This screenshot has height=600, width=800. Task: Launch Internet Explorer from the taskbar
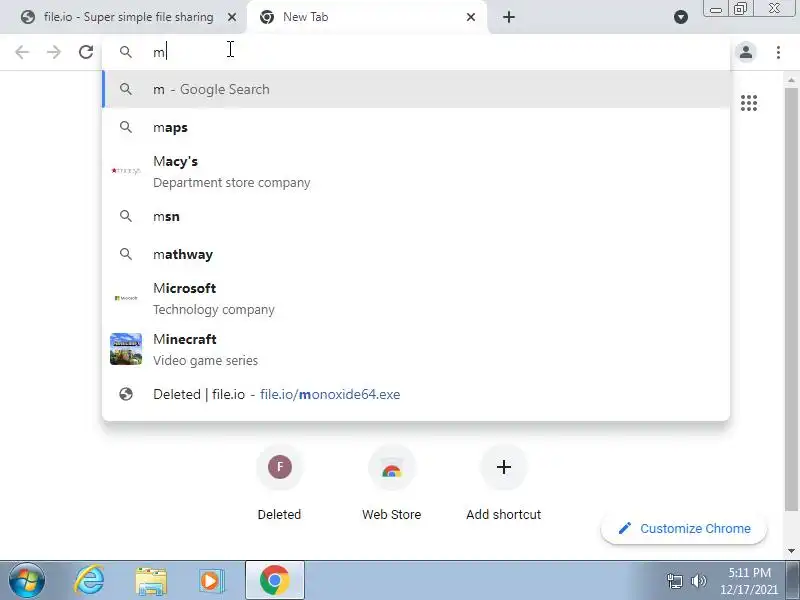tap(89, 581)
